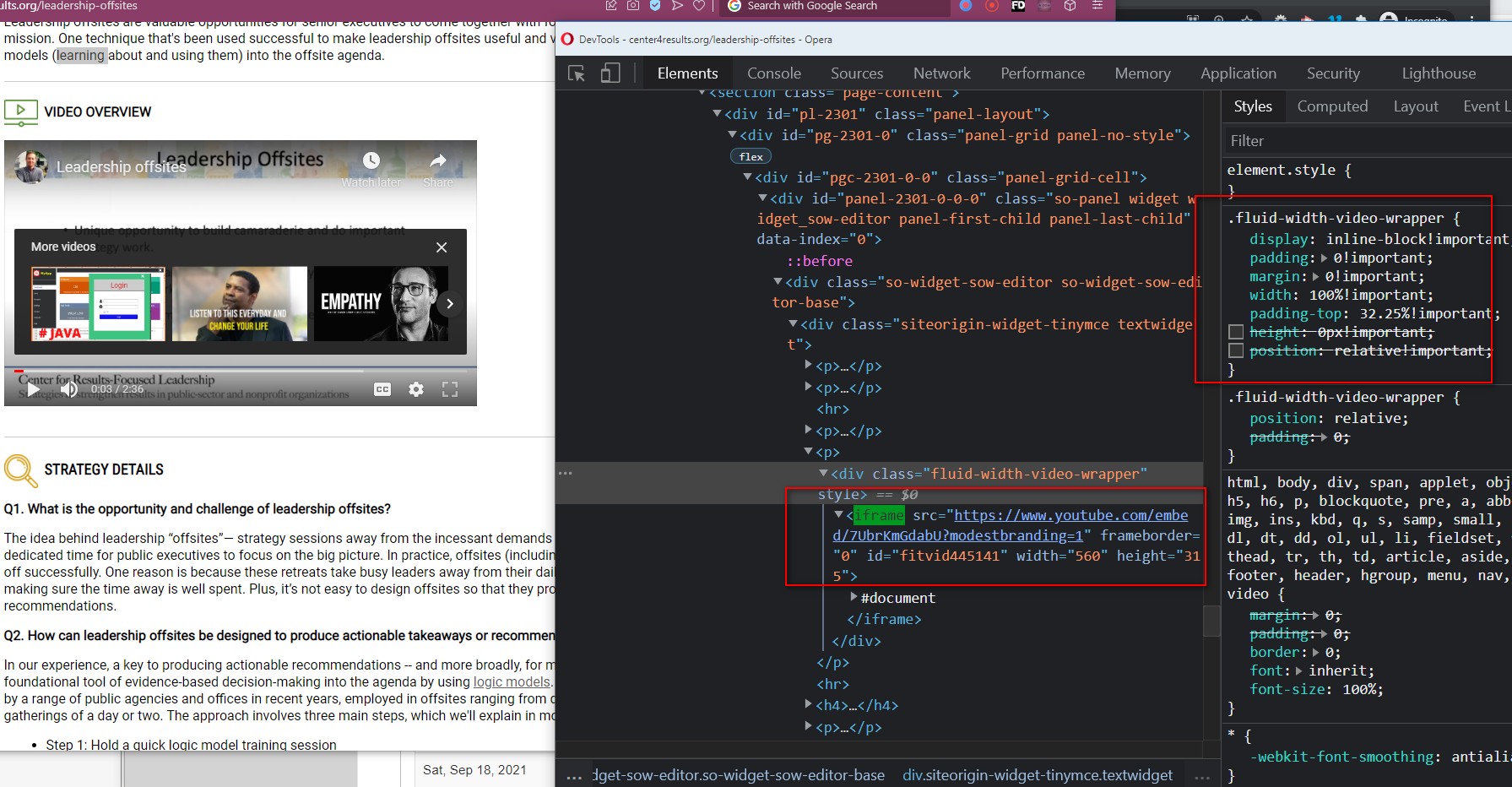Expand the padding: 0!important shorthand

[1324, 258]
